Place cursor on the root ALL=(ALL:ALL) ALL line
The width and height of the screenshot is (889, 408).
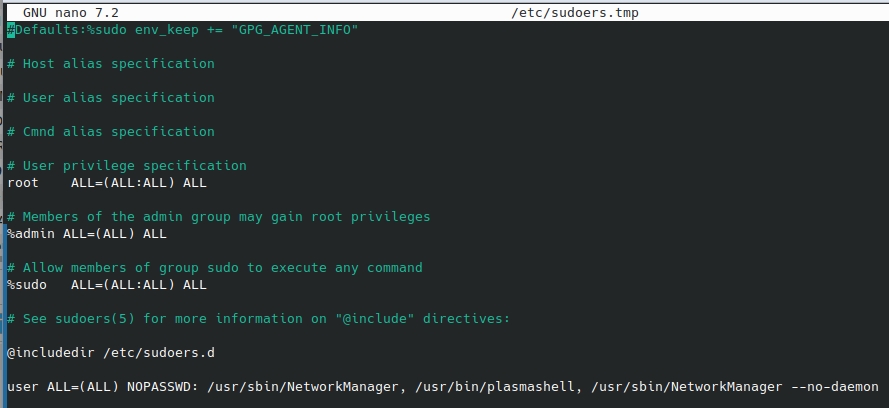pos(107,182)
